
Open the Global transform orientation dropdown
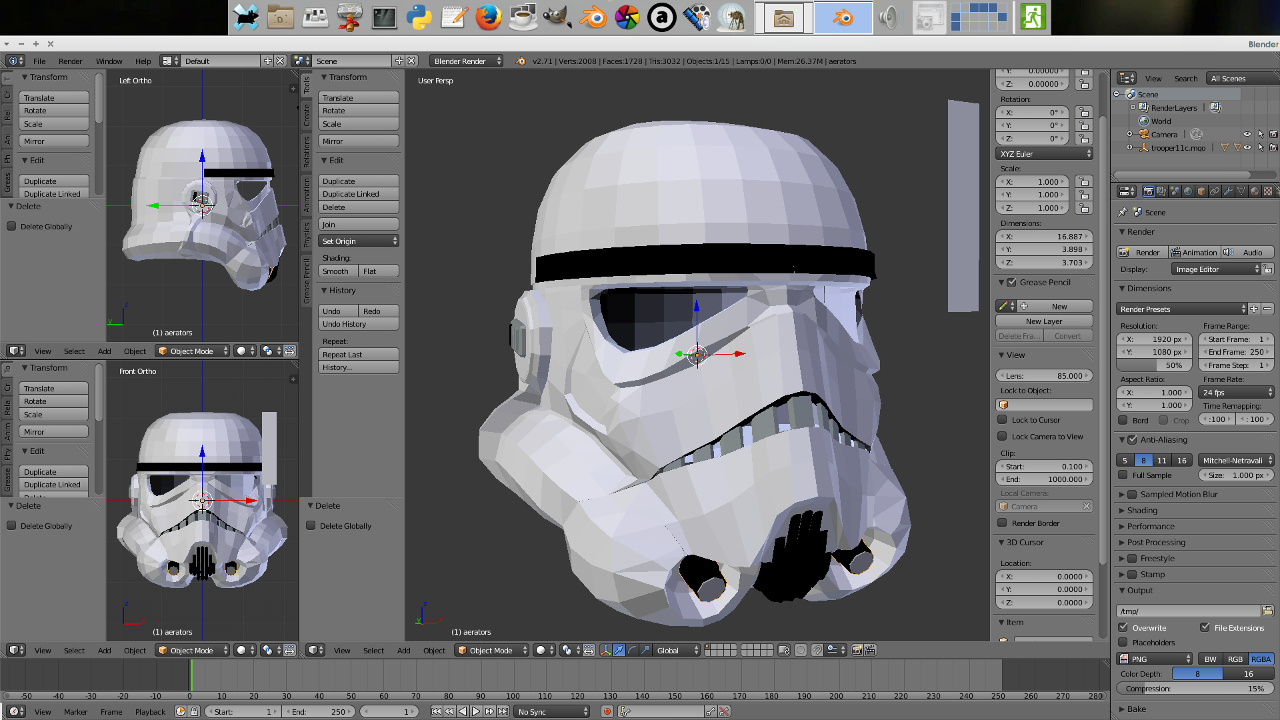click(x=677, y=650)
